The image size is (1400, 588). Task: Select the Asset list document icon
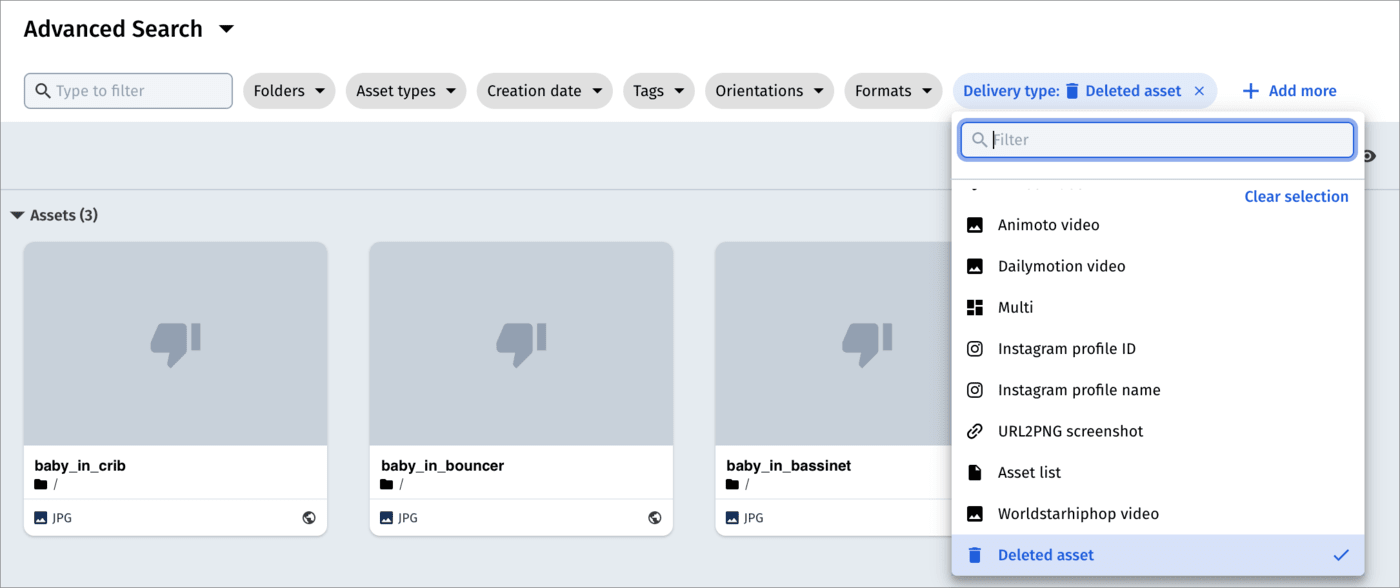pyautogui.click(x=975, y=473)
